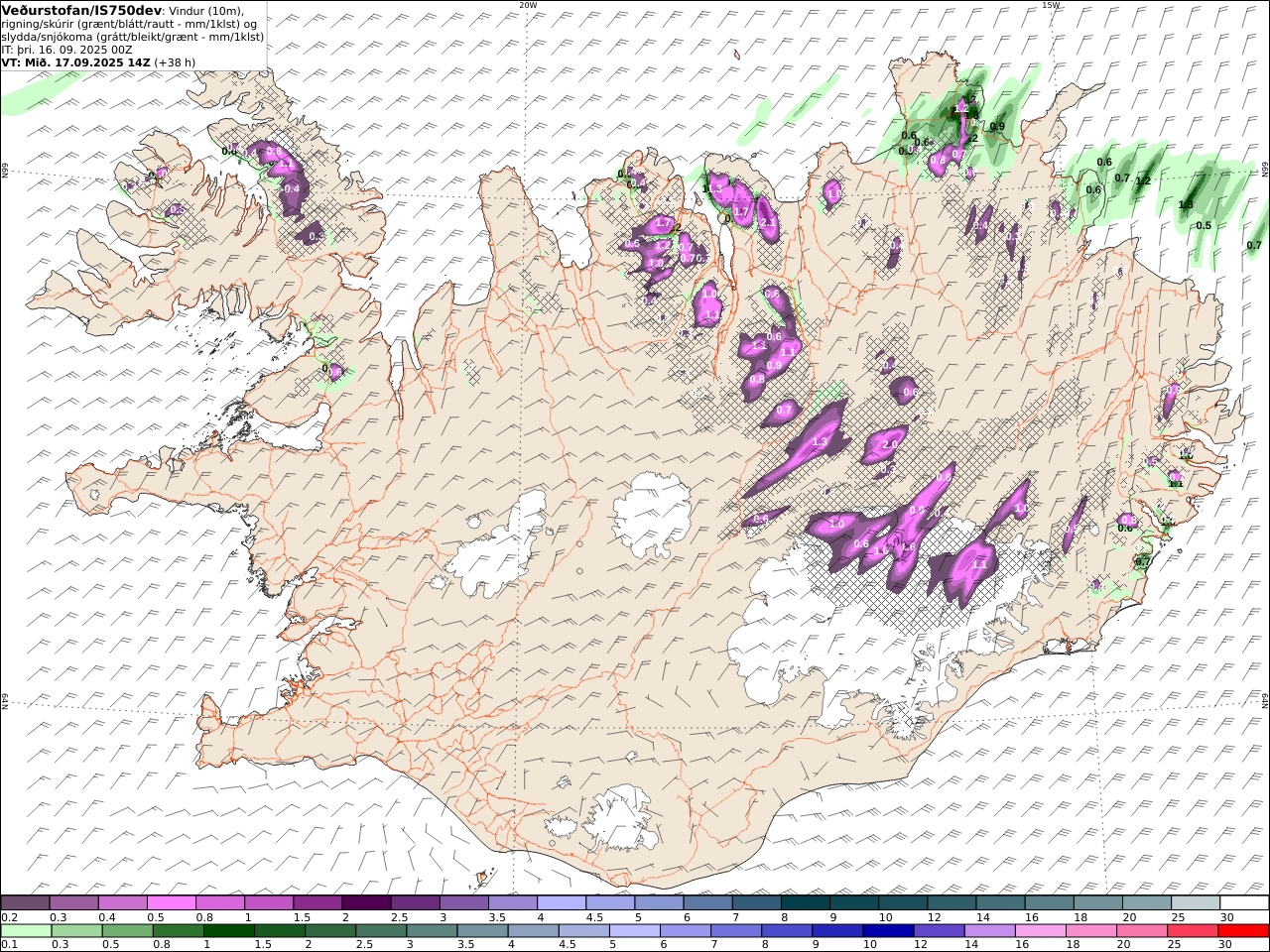1270x952 pixels.
Task: Click the 'Vindur (10m)' text in the header
Action: (x=206, y=10)
